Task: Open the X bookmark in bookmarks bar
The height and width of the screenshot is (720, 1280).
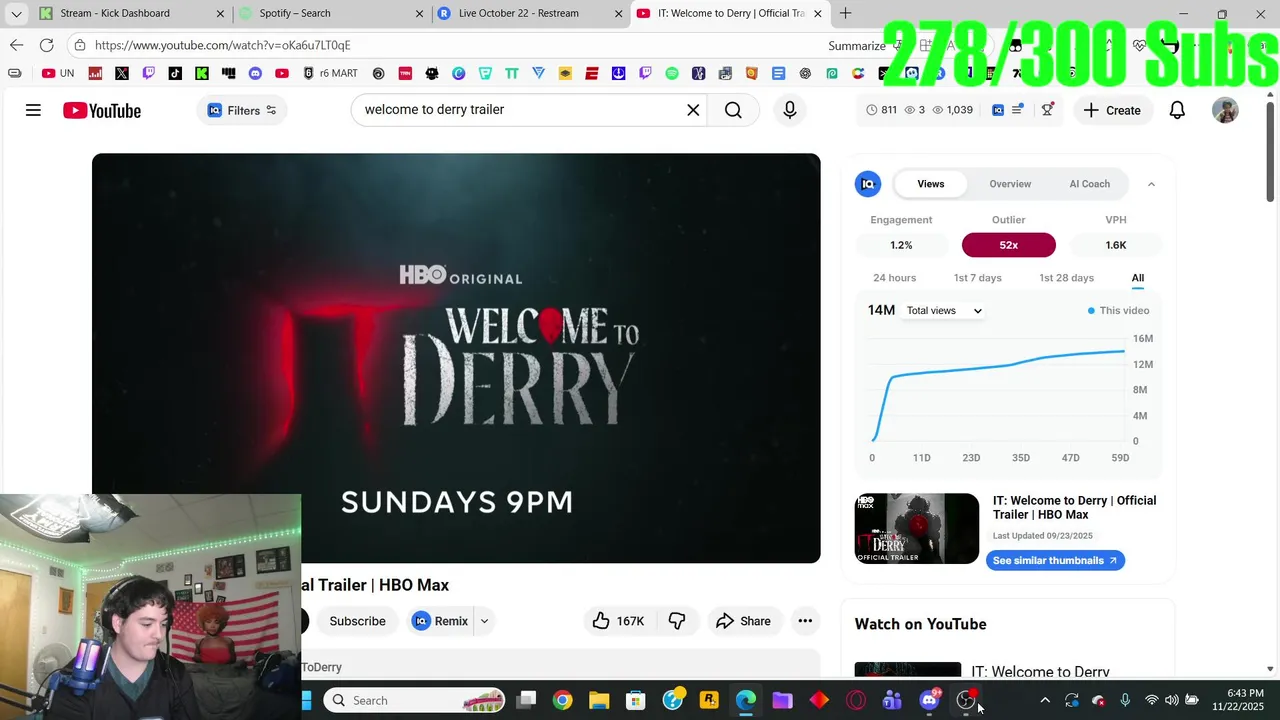Action: (122, 73)
